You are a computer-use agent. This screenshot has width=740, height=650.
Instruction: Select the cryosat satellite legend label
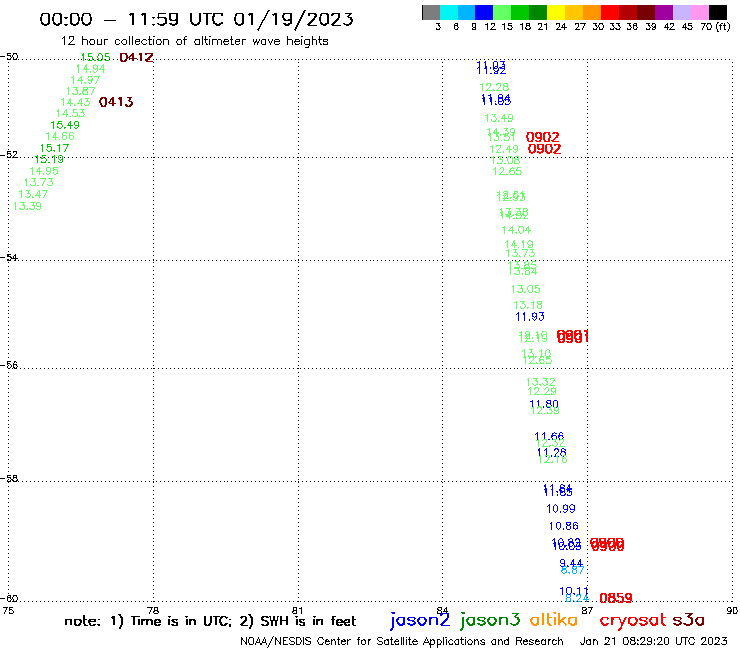point(633,621)
